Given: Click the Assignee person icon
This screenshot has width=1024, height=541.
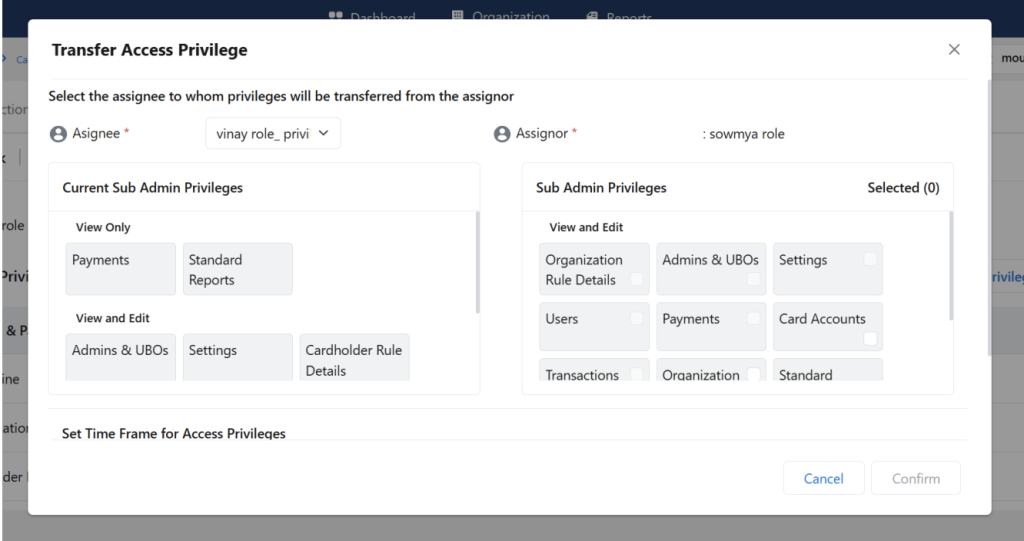Looking at the screenshot, I should coord(58,134).
